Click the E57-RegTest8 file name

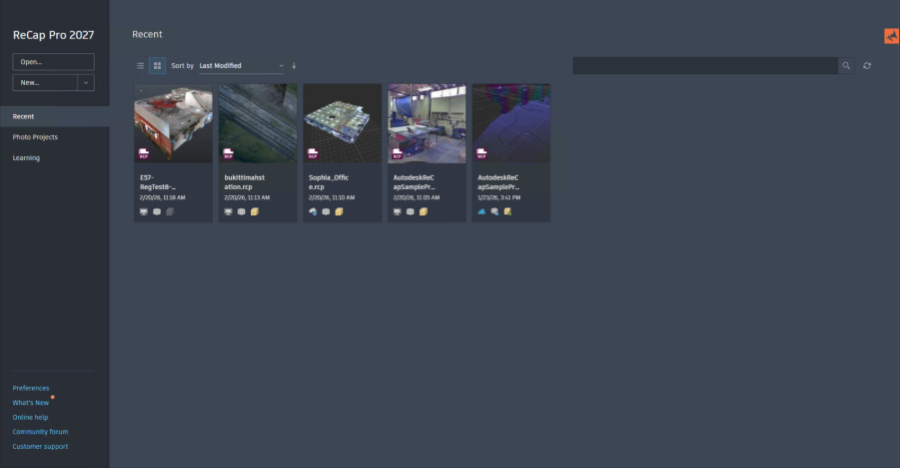(158, 183)
